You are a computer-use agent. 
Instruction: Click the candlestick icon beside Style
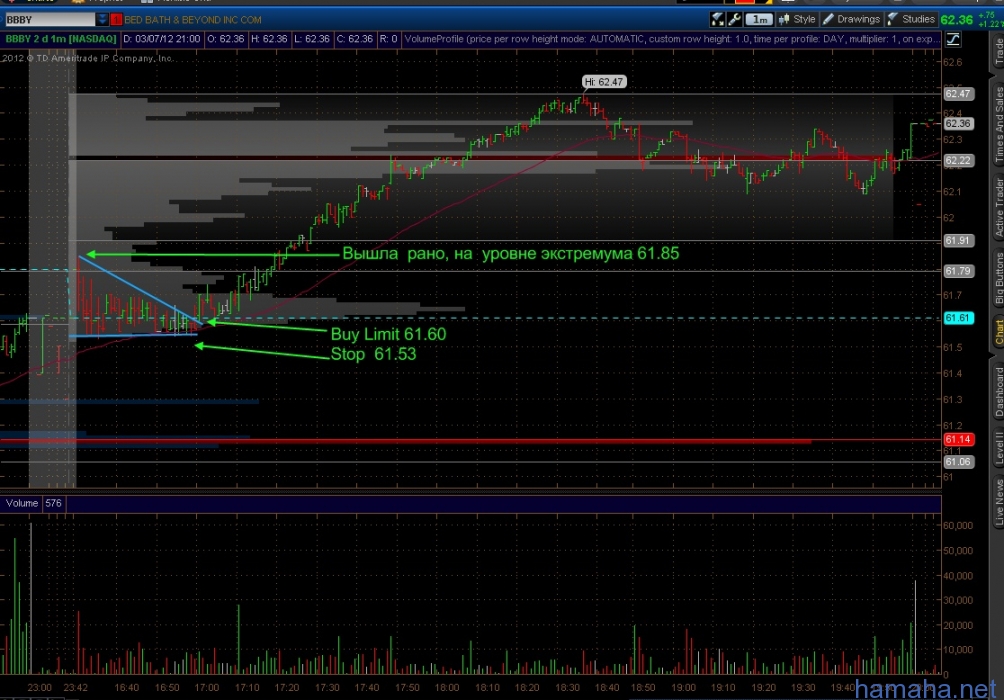pos(784,19)
